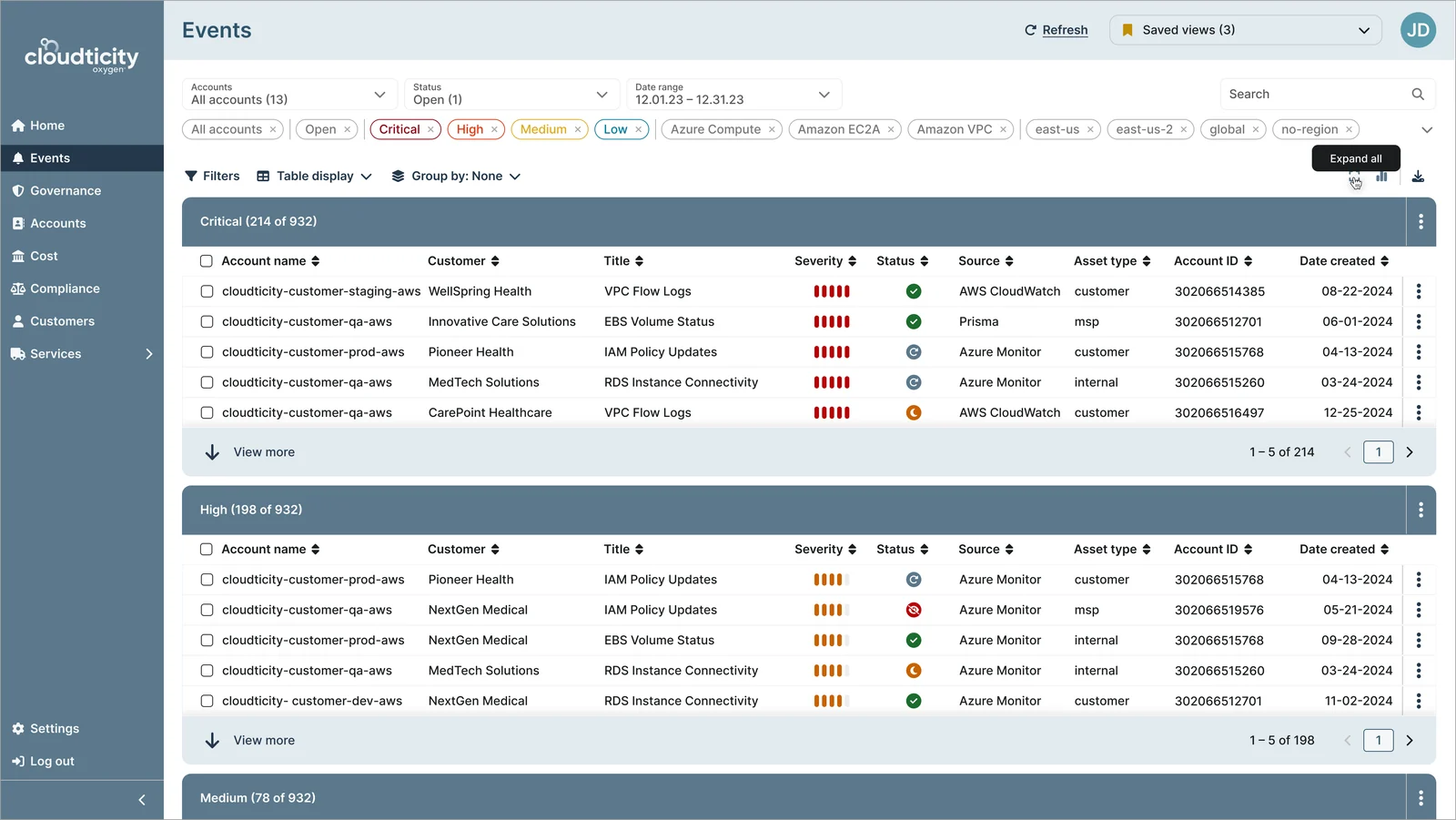Image resolution: width=1456 pixels, height=820 pixels.
Task: Click the Expand all icon under the tooltip
Action: (1354, 177)
